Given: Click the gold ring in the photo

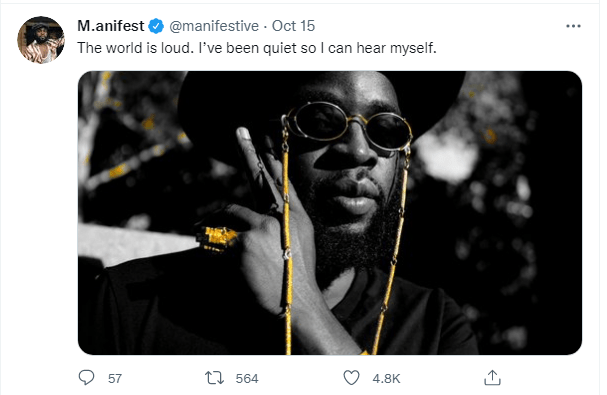Looking at the screenshot, I should point(216,237).
